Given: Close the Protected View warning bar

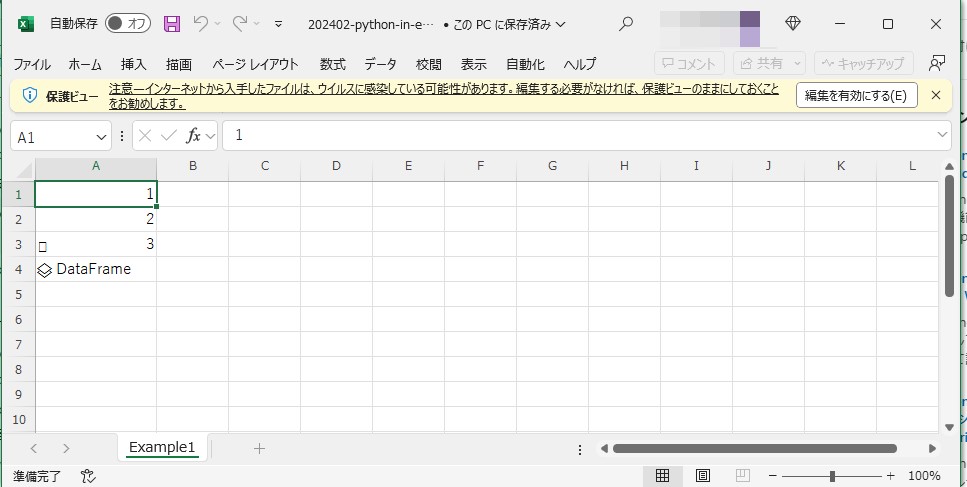Looking at the screenshot, I should (935, 95).
